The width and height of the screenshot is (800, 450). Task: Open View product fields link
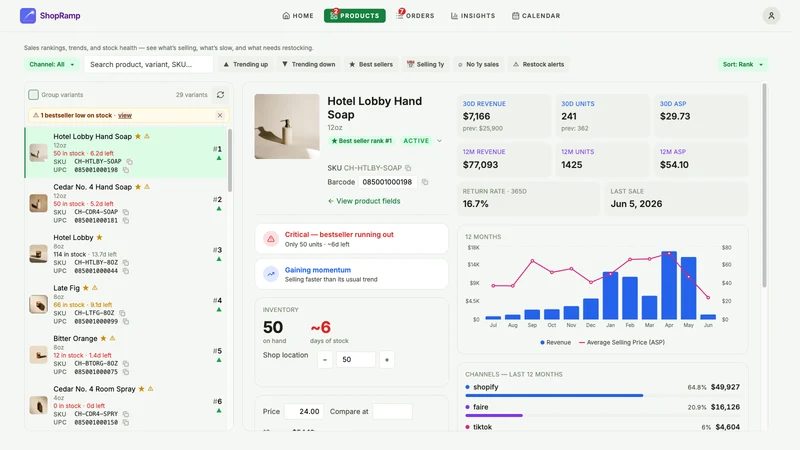pos(364,201)
